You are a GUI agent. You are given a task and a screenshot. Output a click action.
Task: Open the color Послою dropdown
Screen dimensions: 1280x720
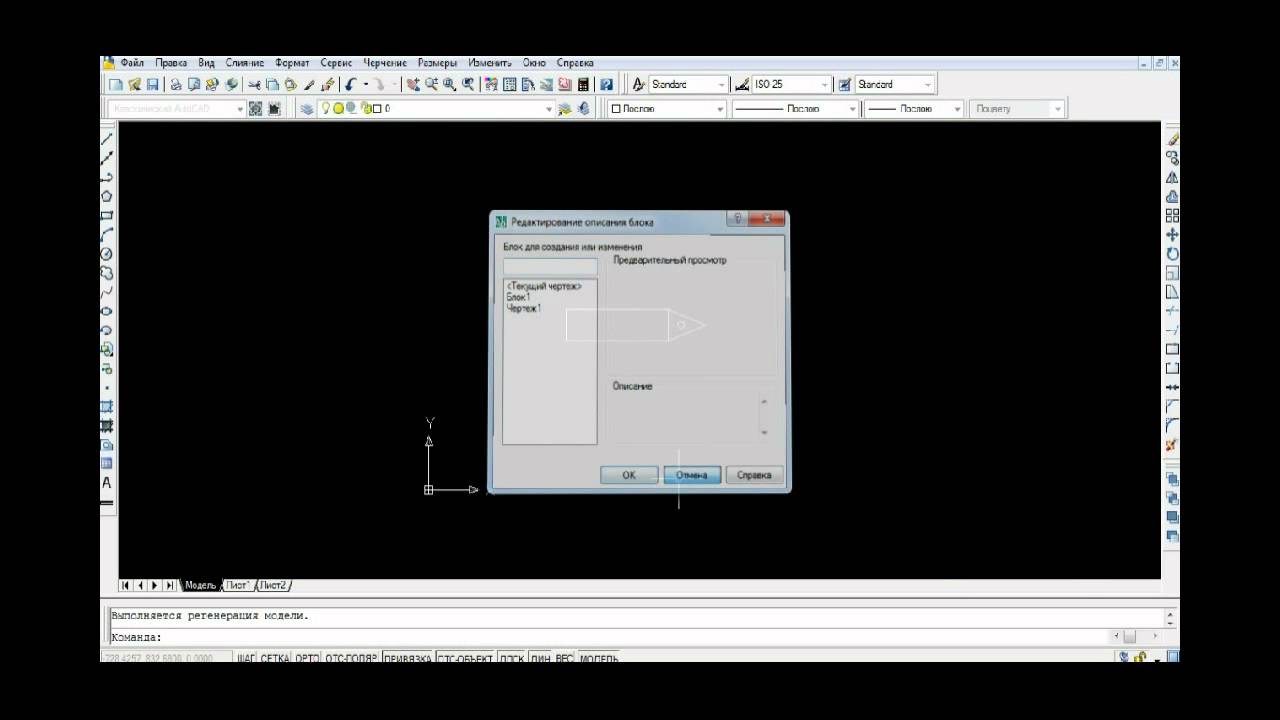click(720, 109)
